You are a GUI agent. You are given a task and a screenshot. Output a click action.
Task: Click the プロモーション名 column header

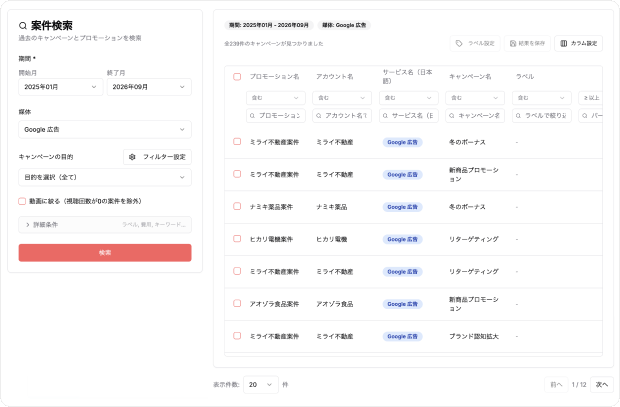[274, 77]
